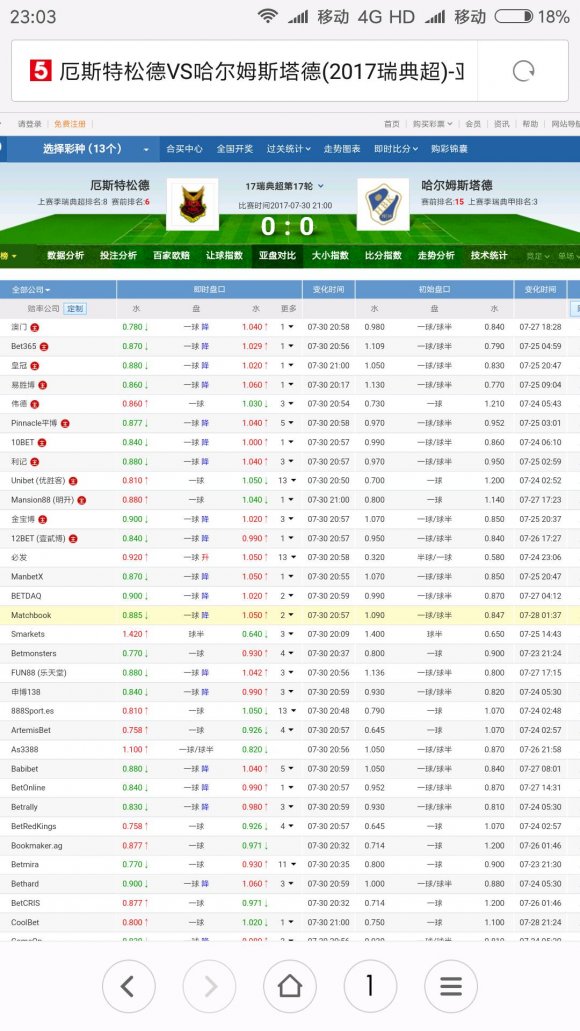
Task: Click the red badge beside 伟德
Action: tap(35, 404)
